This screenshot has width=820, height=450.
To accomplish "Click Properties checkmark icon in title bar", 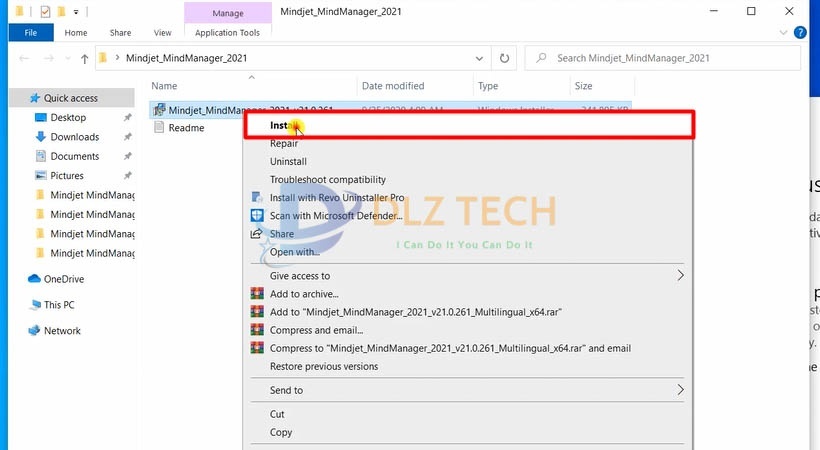I will 45,11.
